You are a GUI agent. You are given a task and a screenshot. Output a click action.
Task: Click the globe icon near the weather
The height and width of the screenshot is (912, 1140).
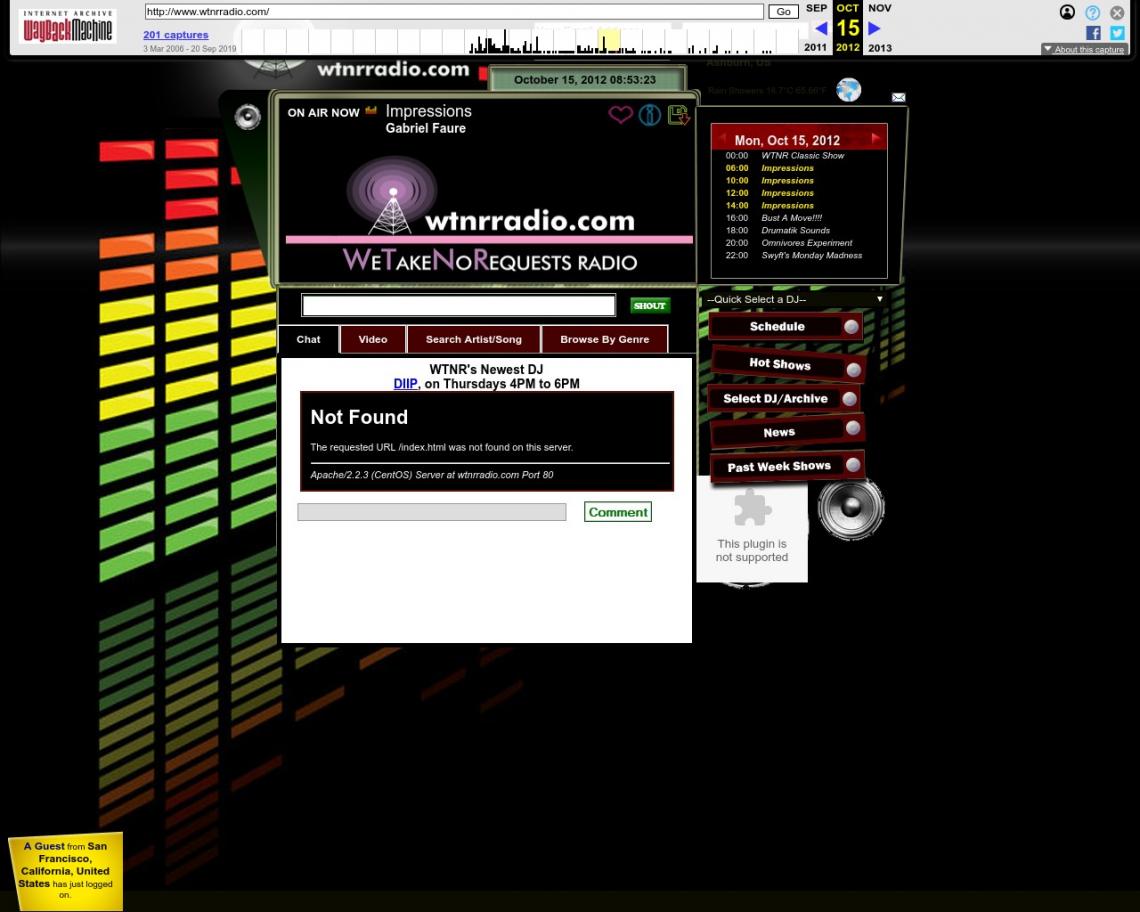coord(848,90)
